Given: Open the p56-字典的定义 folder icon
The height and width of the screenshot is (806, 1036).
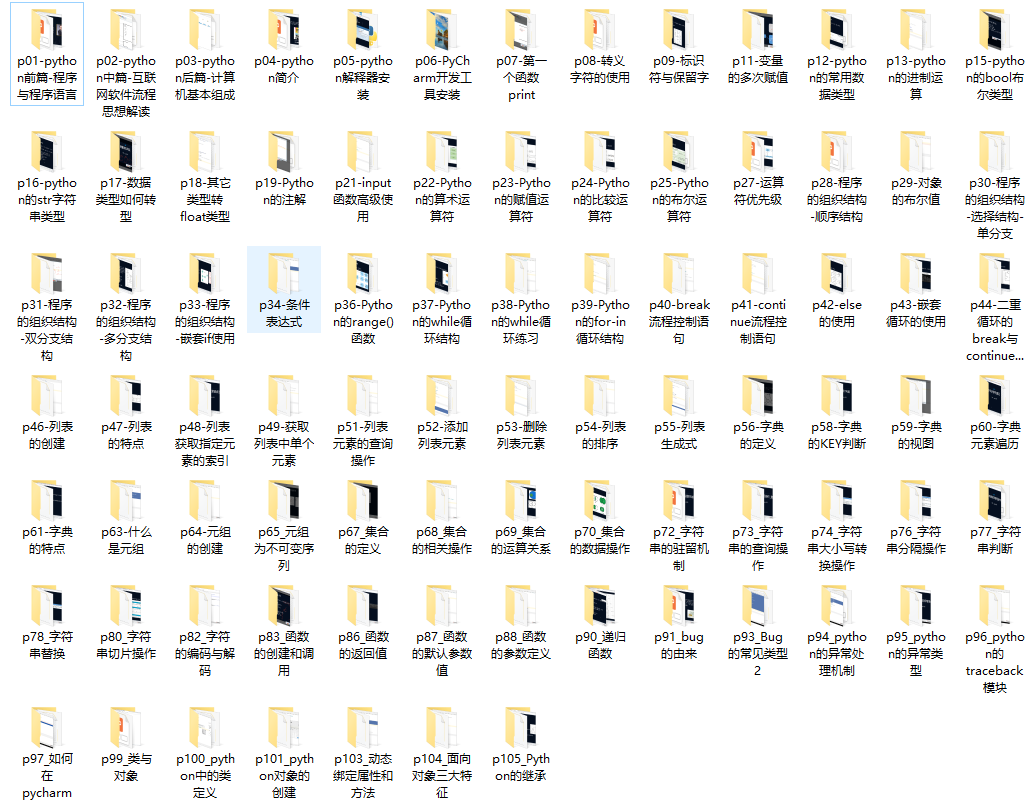Looking at the screenshot, I should pyautogui.click(x=758, y=396).
